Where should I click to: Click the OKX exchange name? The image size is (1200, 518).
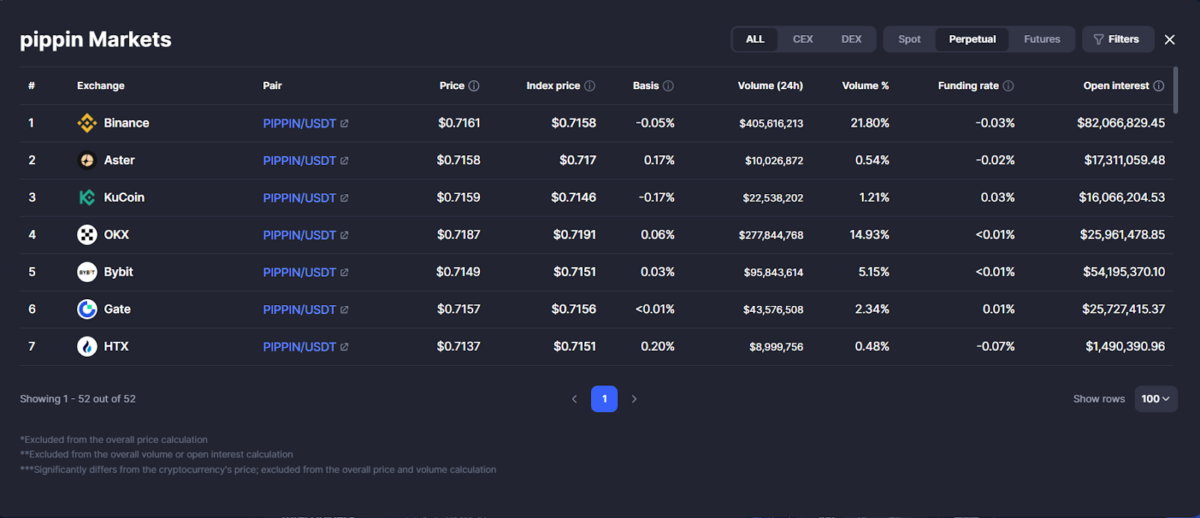pyautogui.click(x=116, y=235)
